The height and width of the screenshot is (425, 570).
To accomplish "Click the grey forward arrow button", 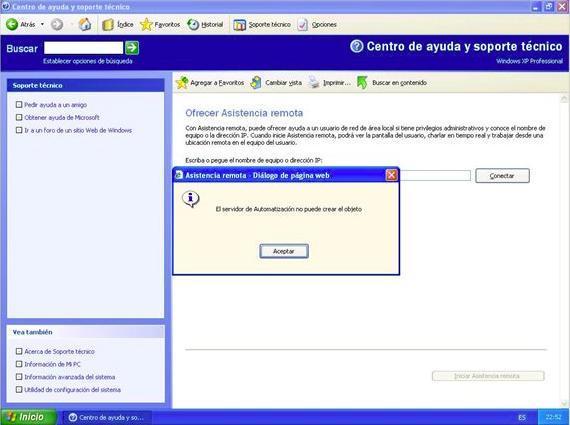I will pyautogui.click(x=57, y=24).
